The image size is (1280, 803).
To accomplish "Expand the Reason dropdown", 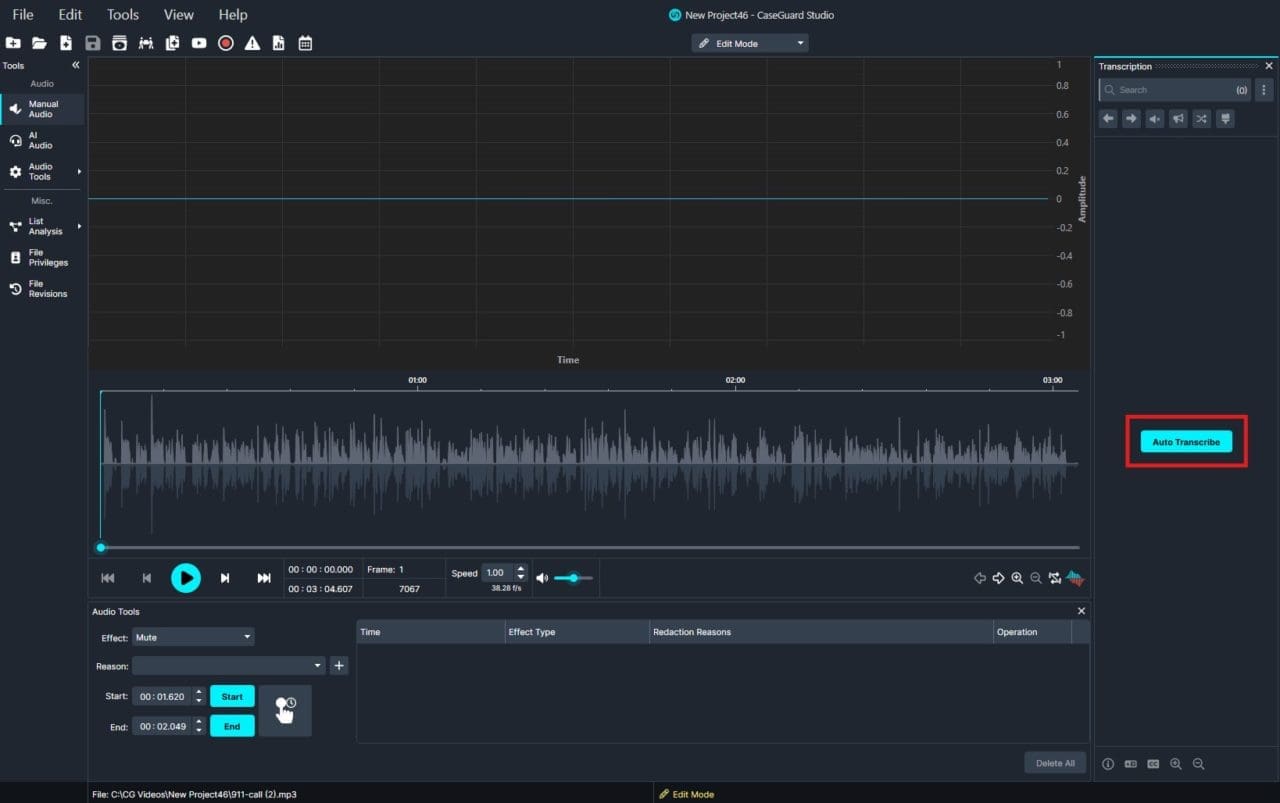I will [x=230, y=665].
